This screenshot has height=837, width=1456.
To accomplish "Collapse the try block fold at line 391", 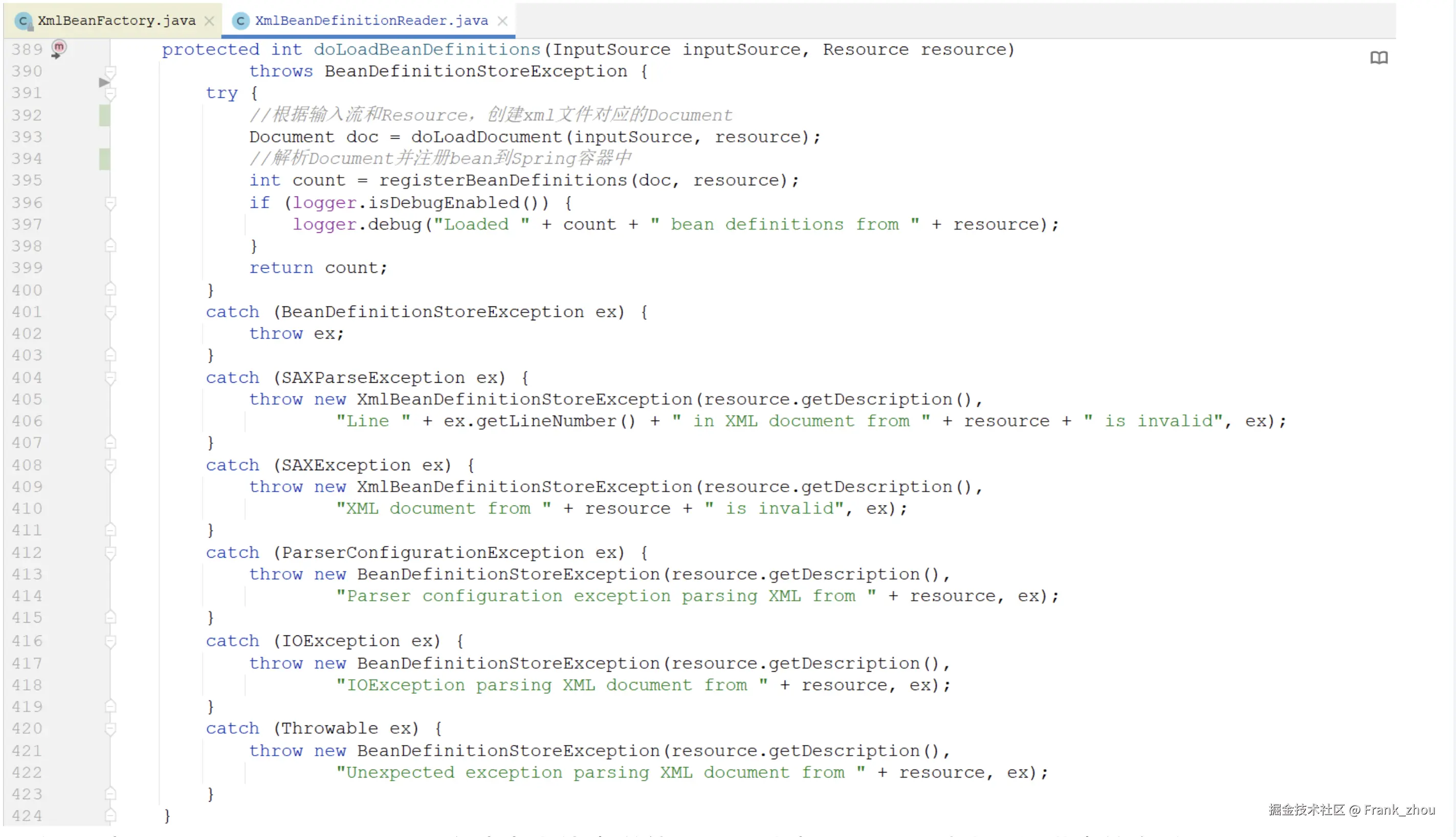I will pos(111,93).
